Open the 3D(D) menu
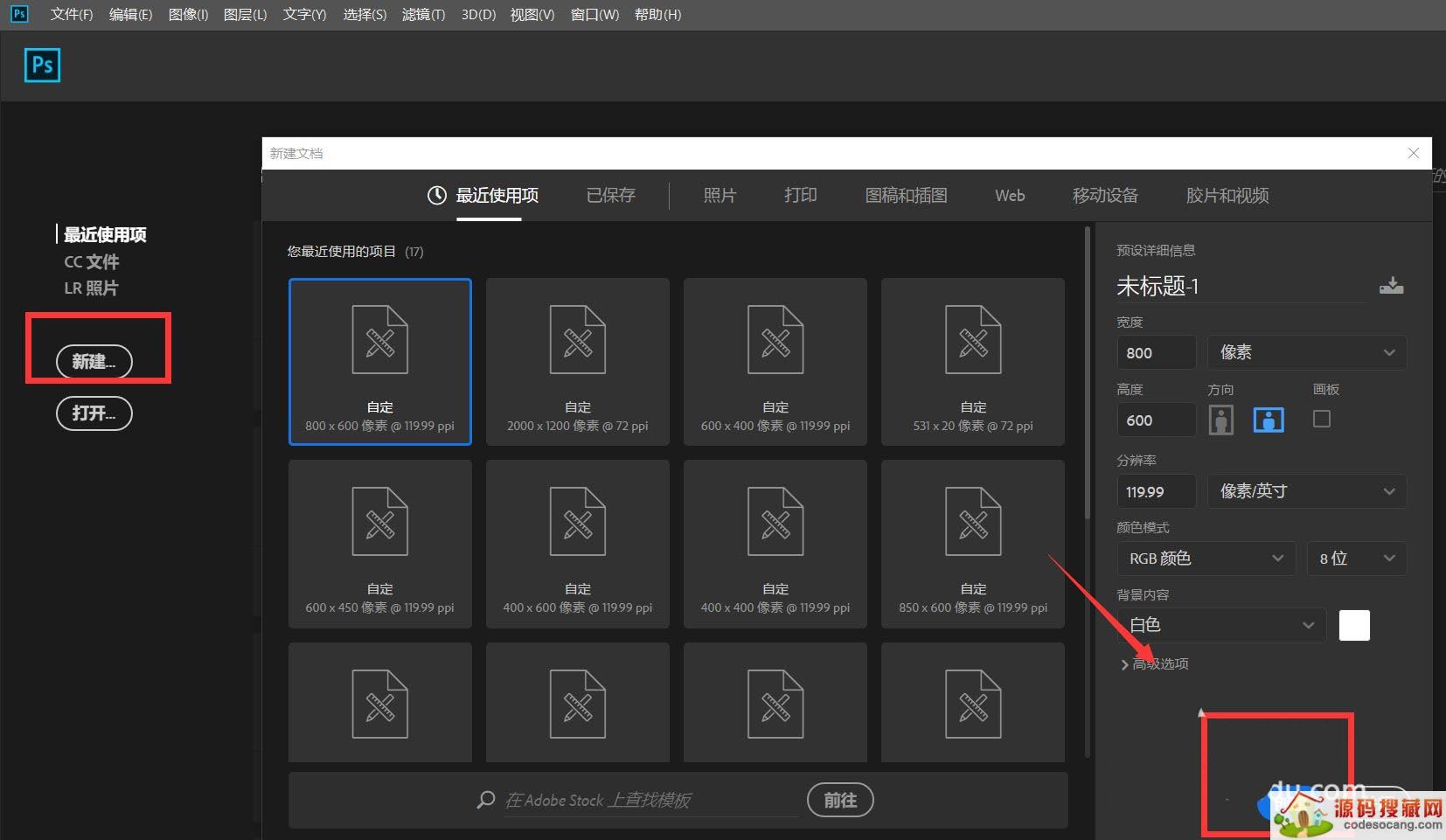This screenshot has width=1446, height=840. click(x=478, y=15)
